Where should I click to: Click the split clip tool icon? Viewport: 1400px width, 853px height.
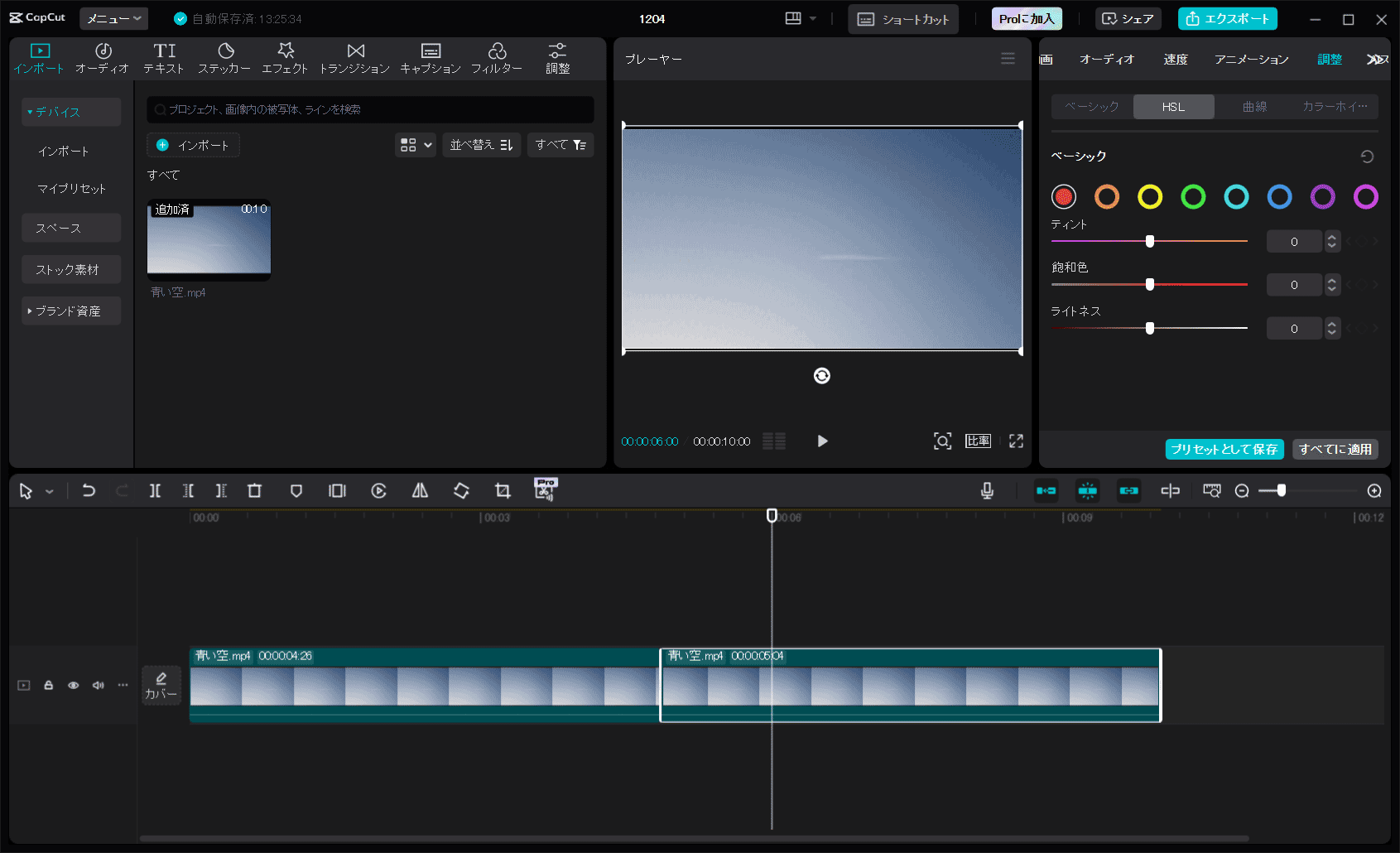click(155, 491)
